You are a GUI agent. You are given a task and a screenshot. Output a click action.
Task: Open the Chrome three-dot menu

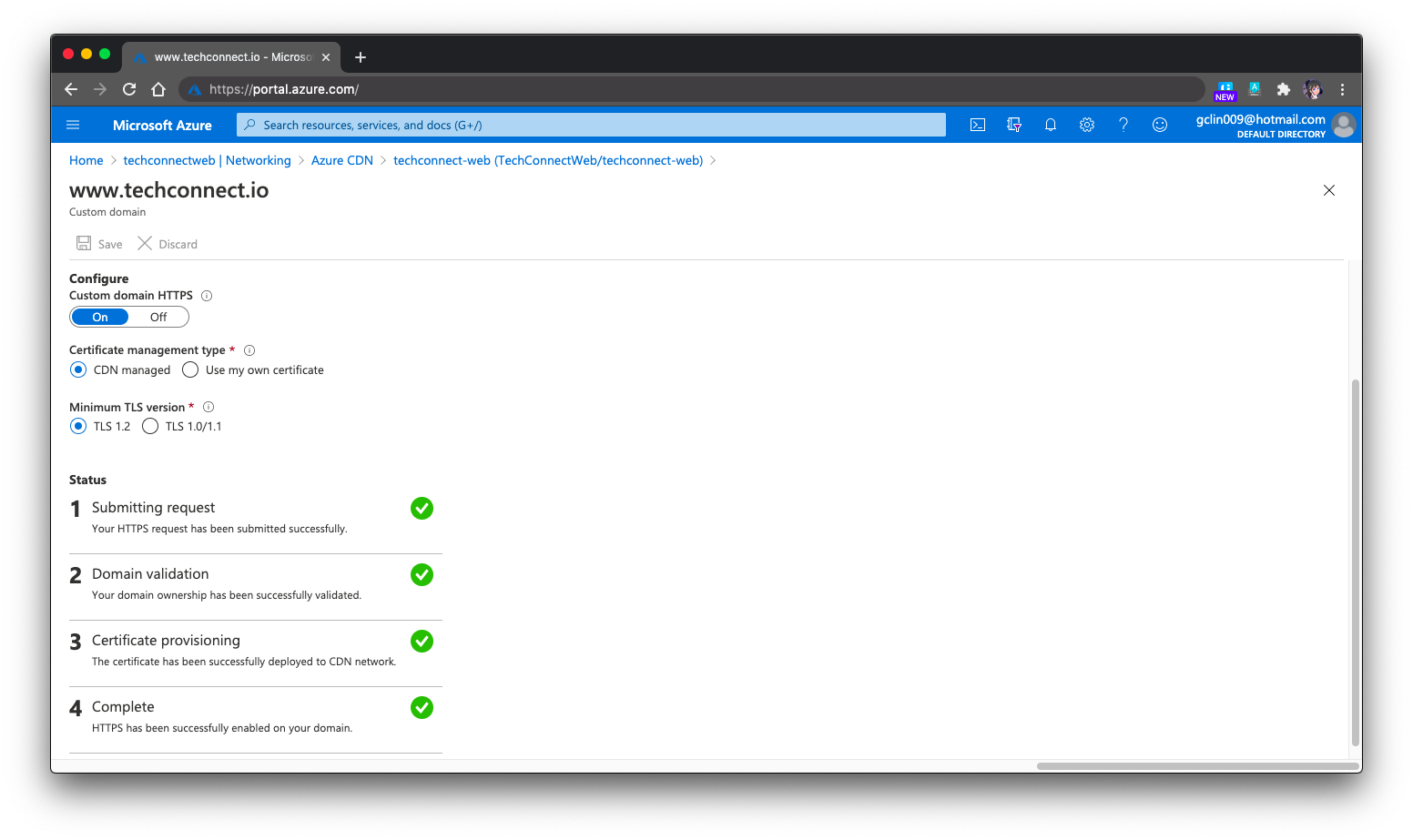[1342, 89]
